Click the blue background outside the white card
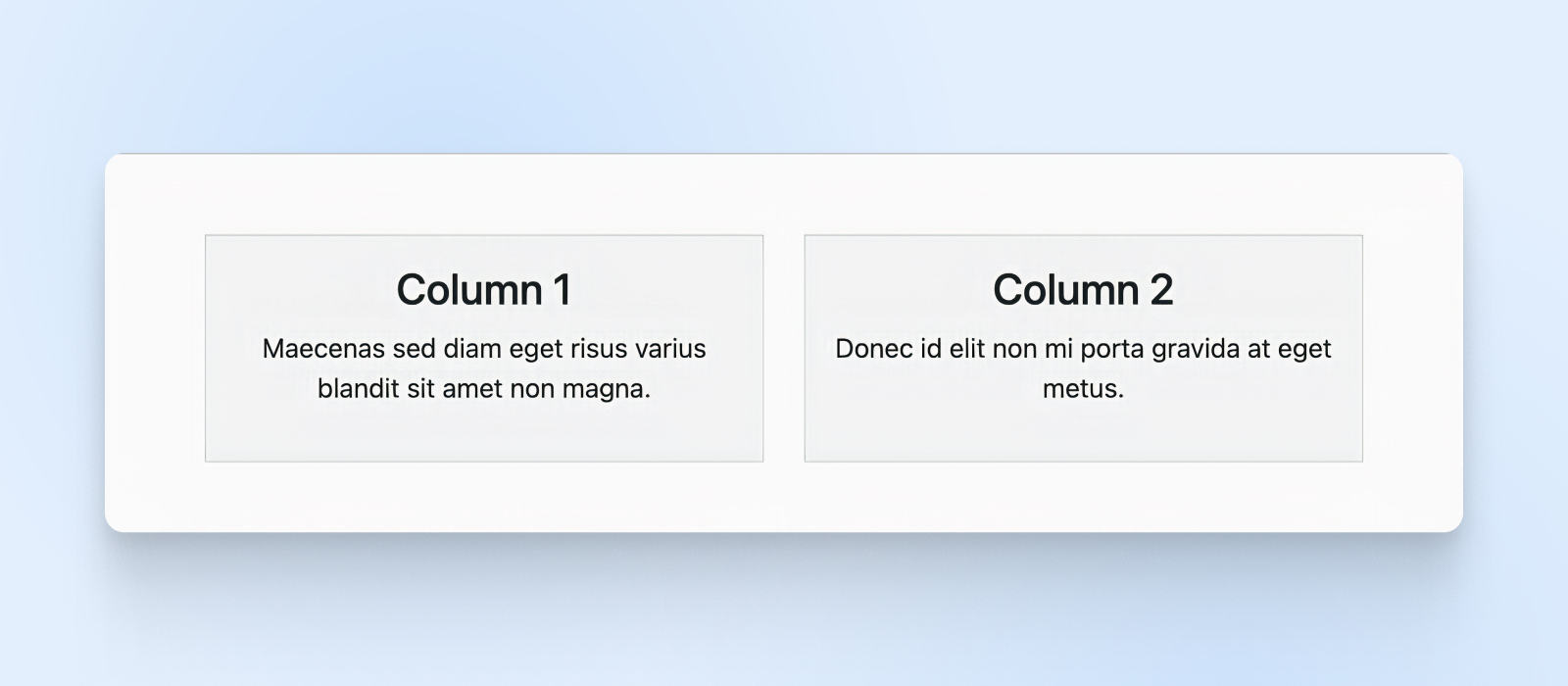 784,69
